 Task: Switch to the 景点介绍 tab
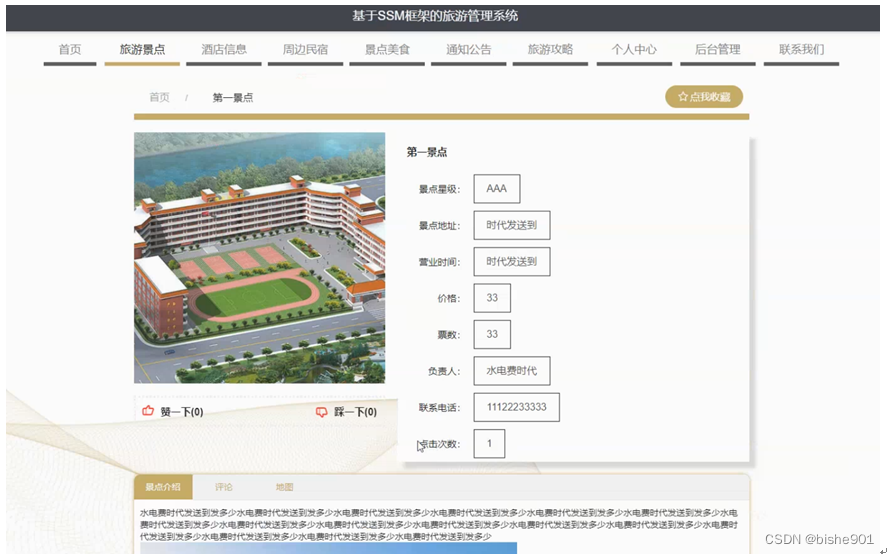click(x=163, y=487)
